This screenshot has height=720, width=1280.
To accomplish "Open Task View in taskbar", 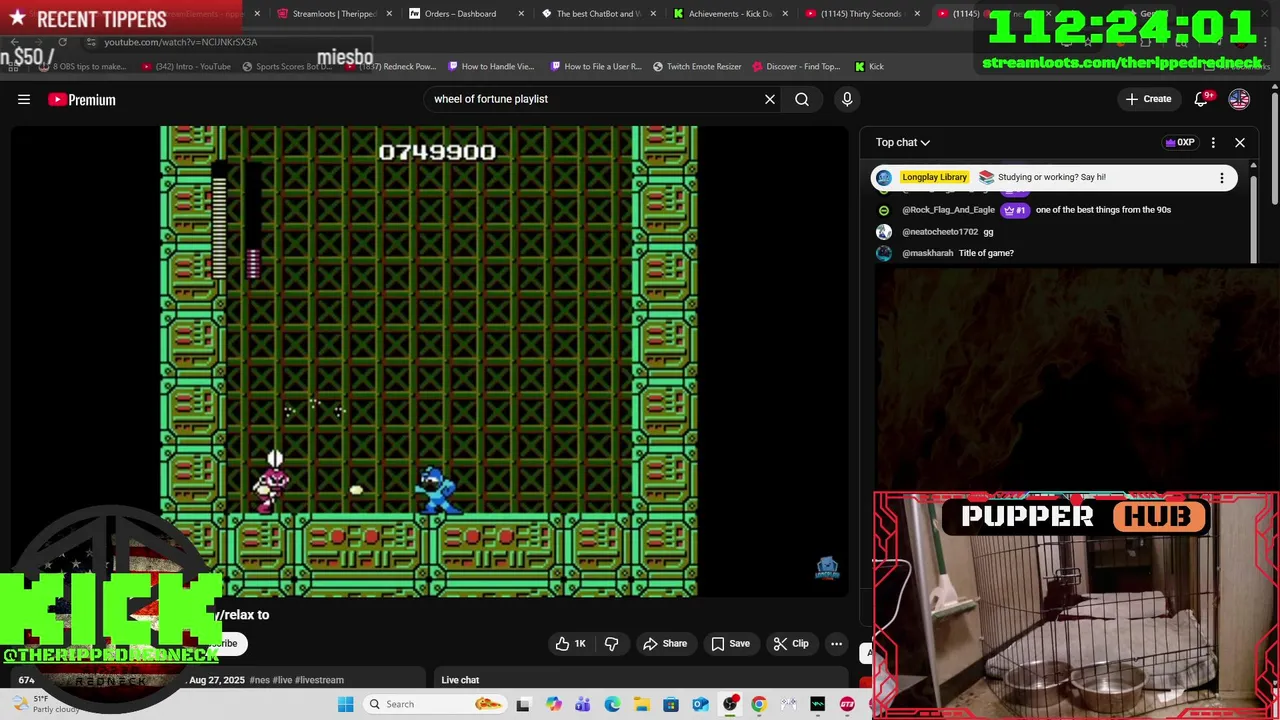I will click(x=523, y=704).
